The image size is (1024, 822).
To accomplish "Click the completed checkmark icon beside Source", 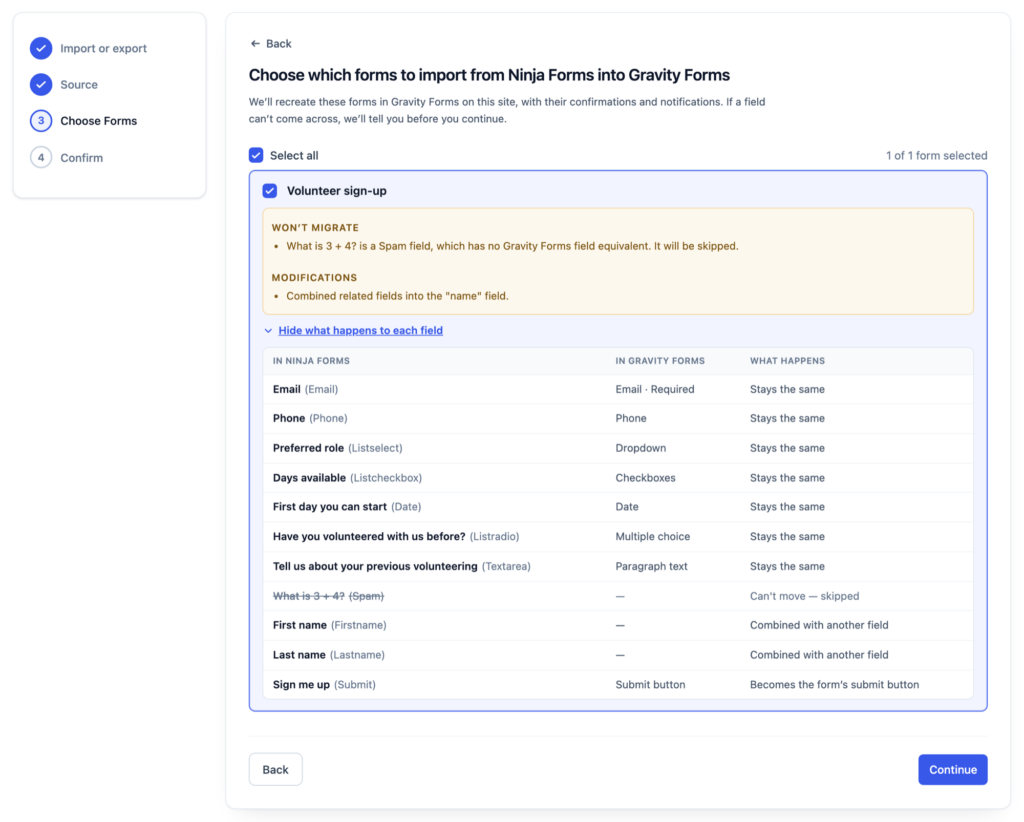I will tap(41, 84).
